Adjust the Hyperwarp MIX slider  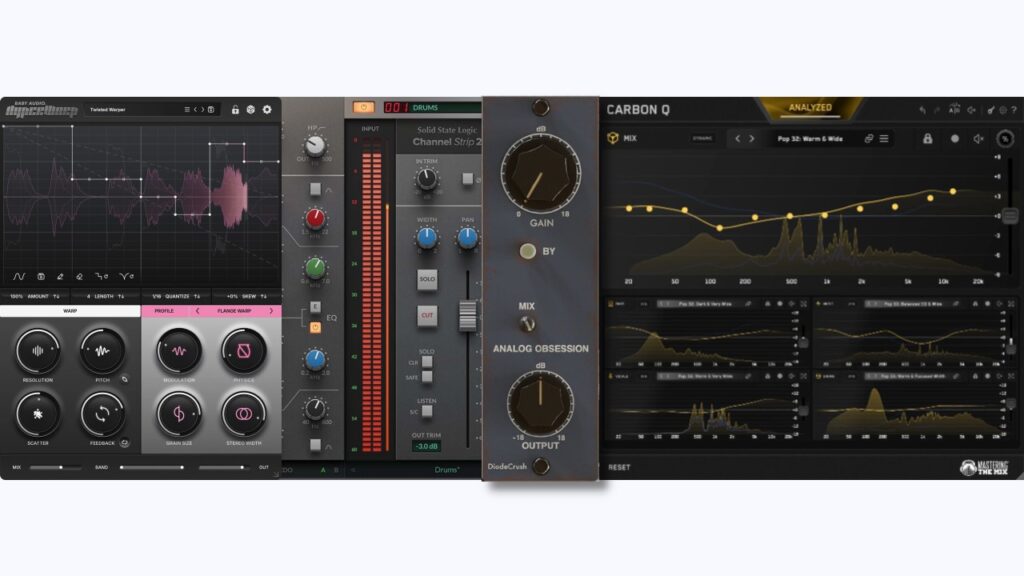(x=55, y=468)
